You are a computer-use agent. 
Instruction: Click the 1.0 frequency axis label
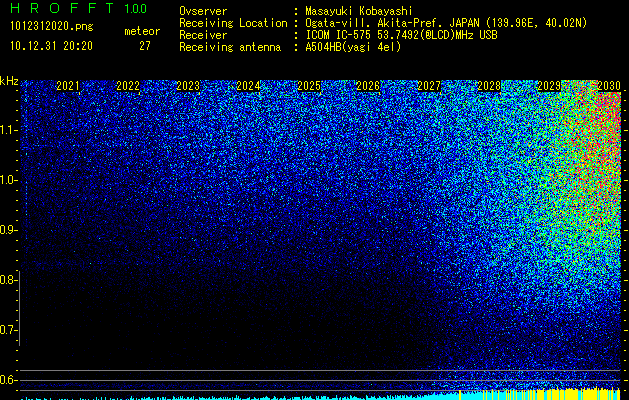point(8,180)
